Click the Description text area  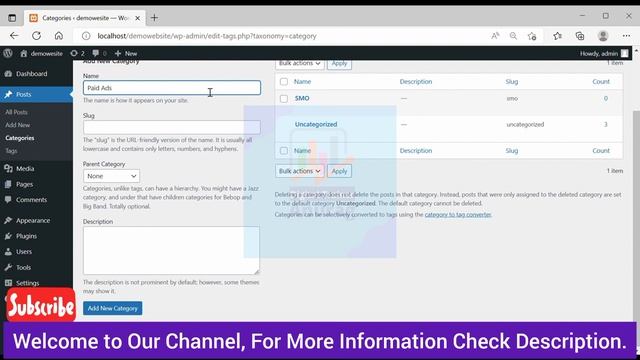pos(171,250)
